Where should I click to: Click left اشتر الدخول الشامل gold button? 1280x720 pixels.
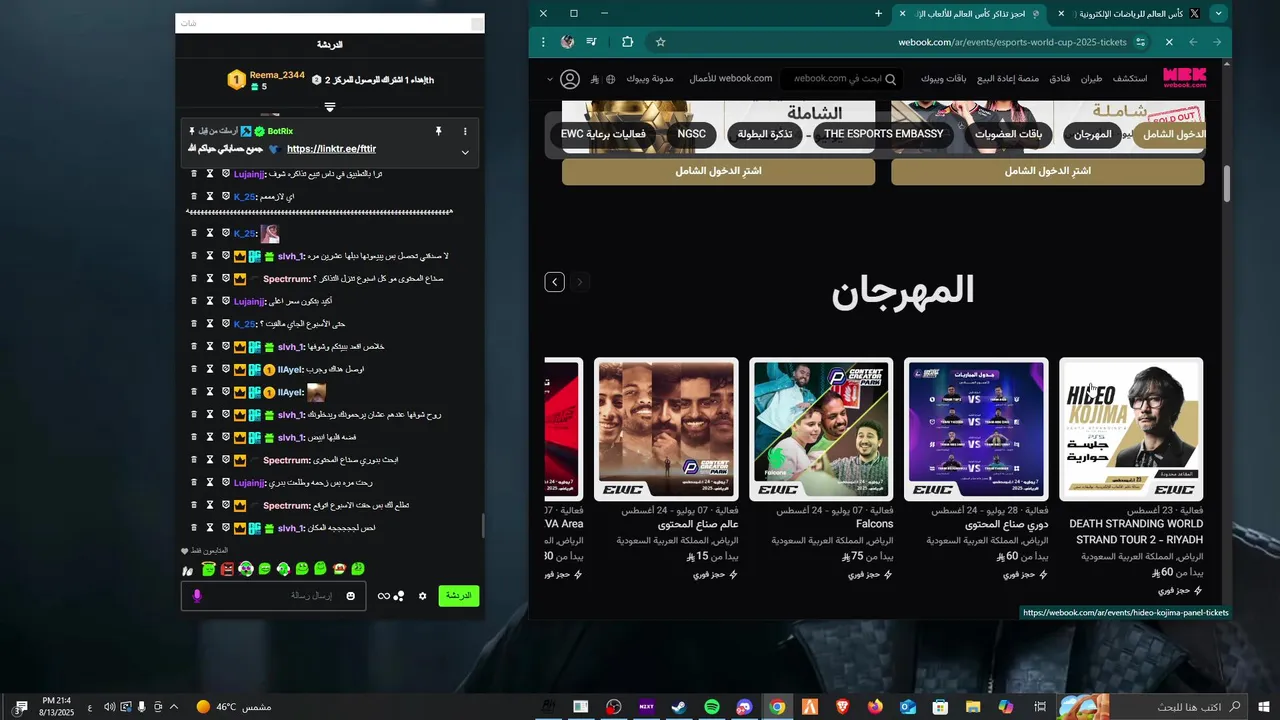(718, 171)
